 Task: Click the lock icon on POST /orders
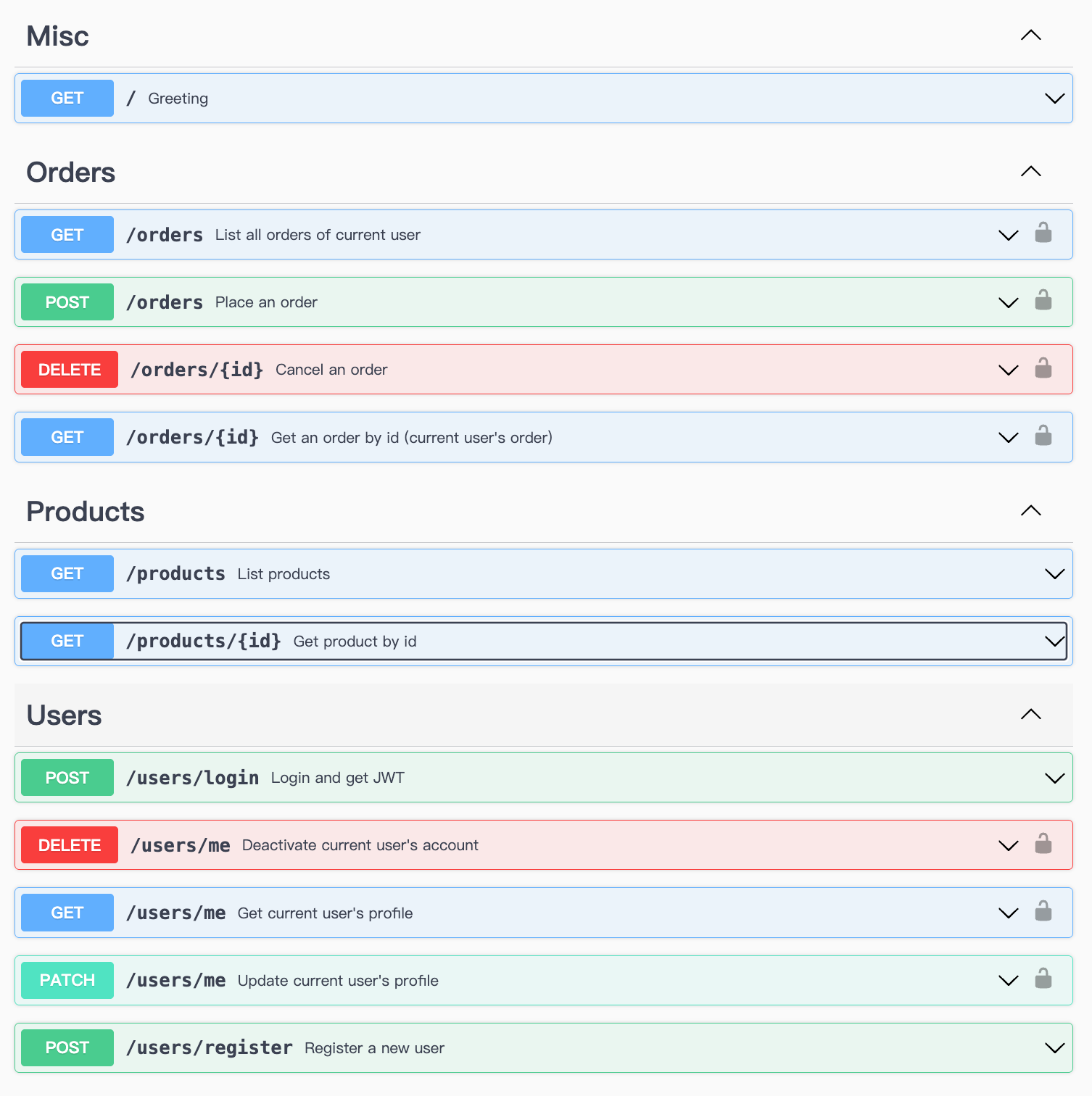[1043, 300]
